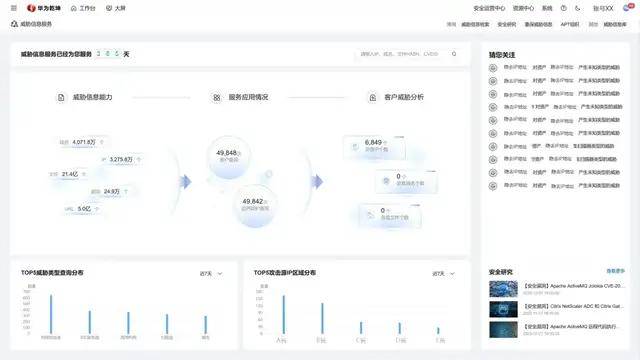This screenshot has height=360, width=640.
Task: Open 安全运营中心 in top navigation
Action: click(x=489, y=8)
